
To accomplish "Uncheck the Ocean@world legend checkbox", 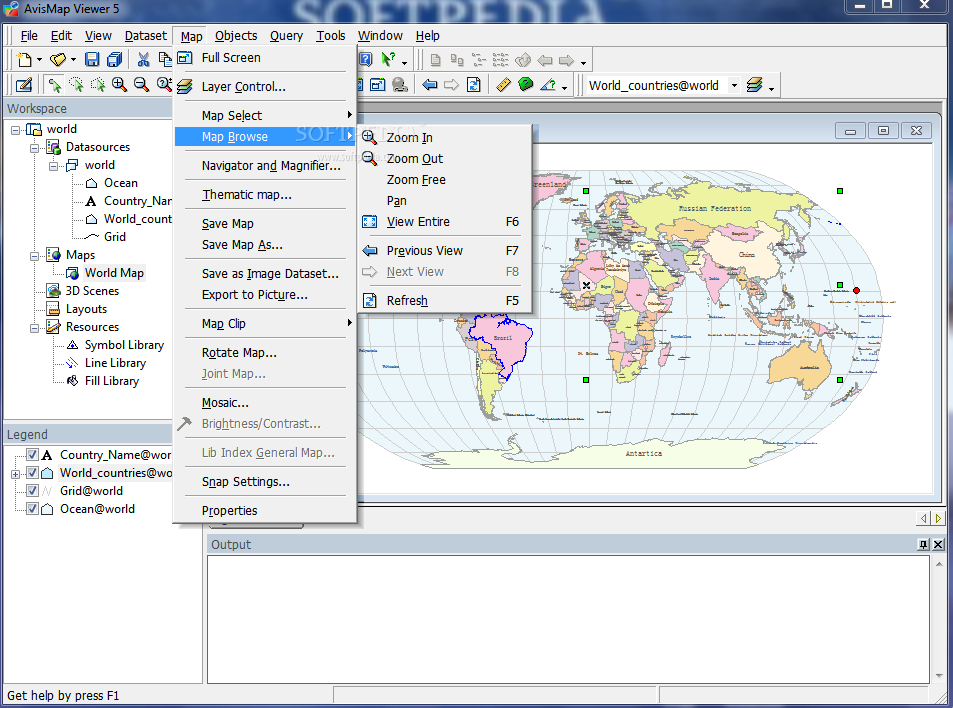I will pyautogui.click(x=32, y=509).
